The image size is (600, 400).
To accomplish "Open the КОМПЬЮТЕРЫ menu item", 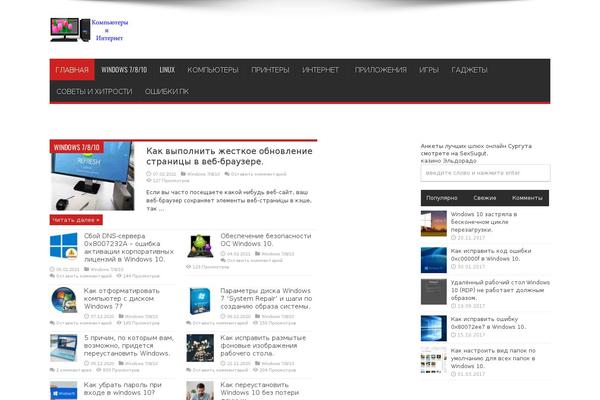I will (x=213, y=70).
